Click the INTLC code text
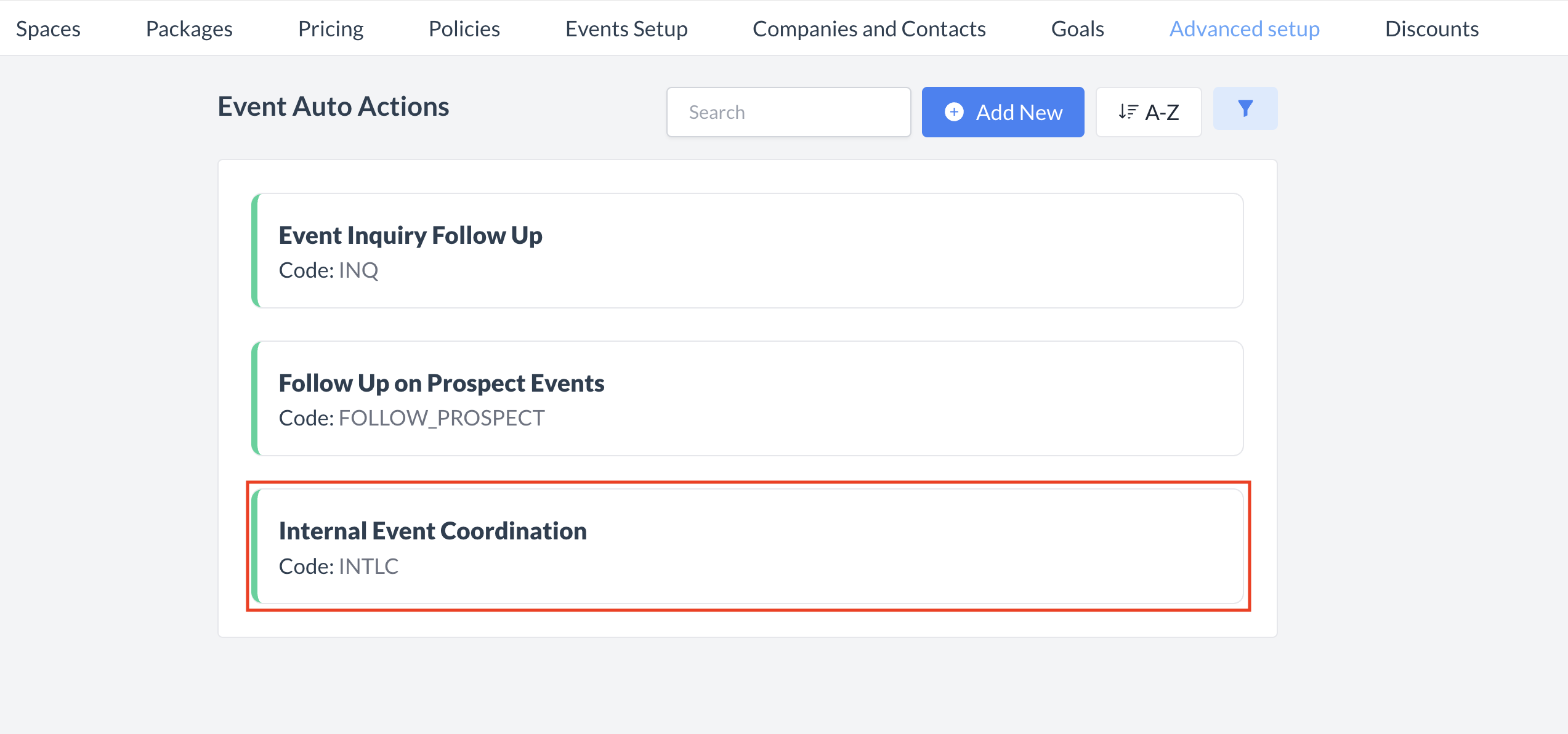The image size is (1568, 734). [x=368, y=566]
